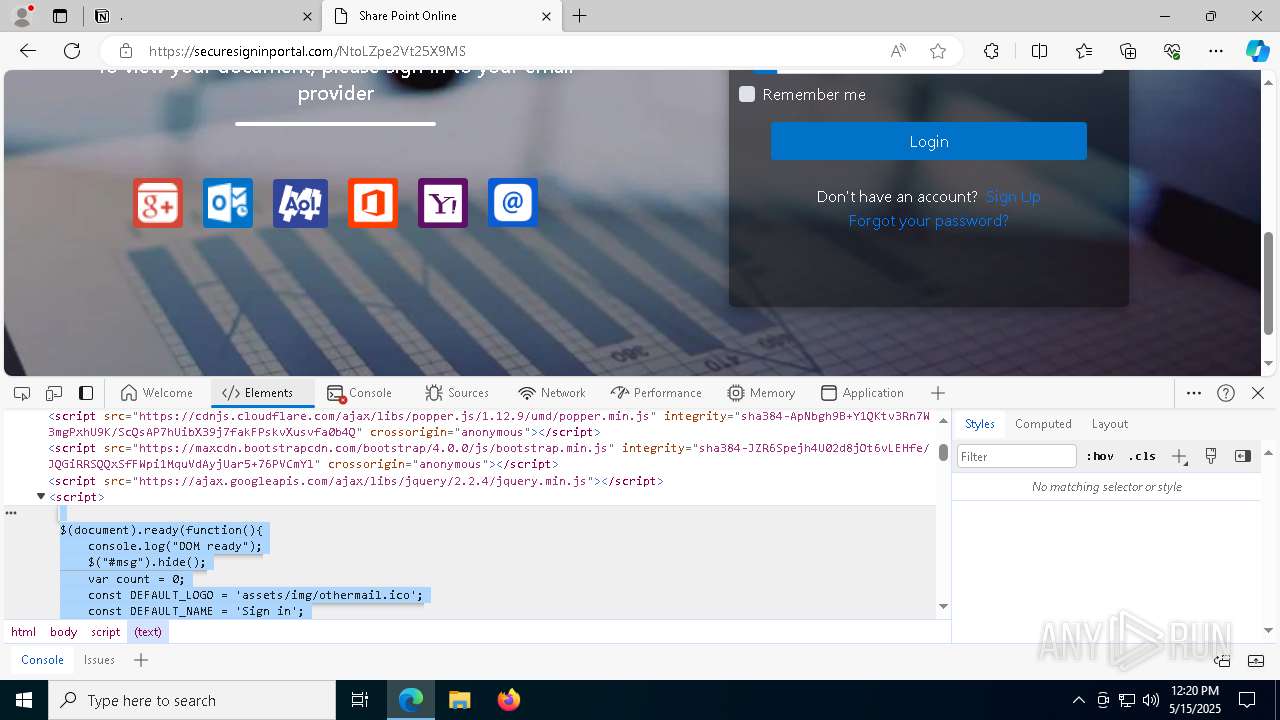
Task: Select the Outlook sign-in icon
Action: [228, 203]
